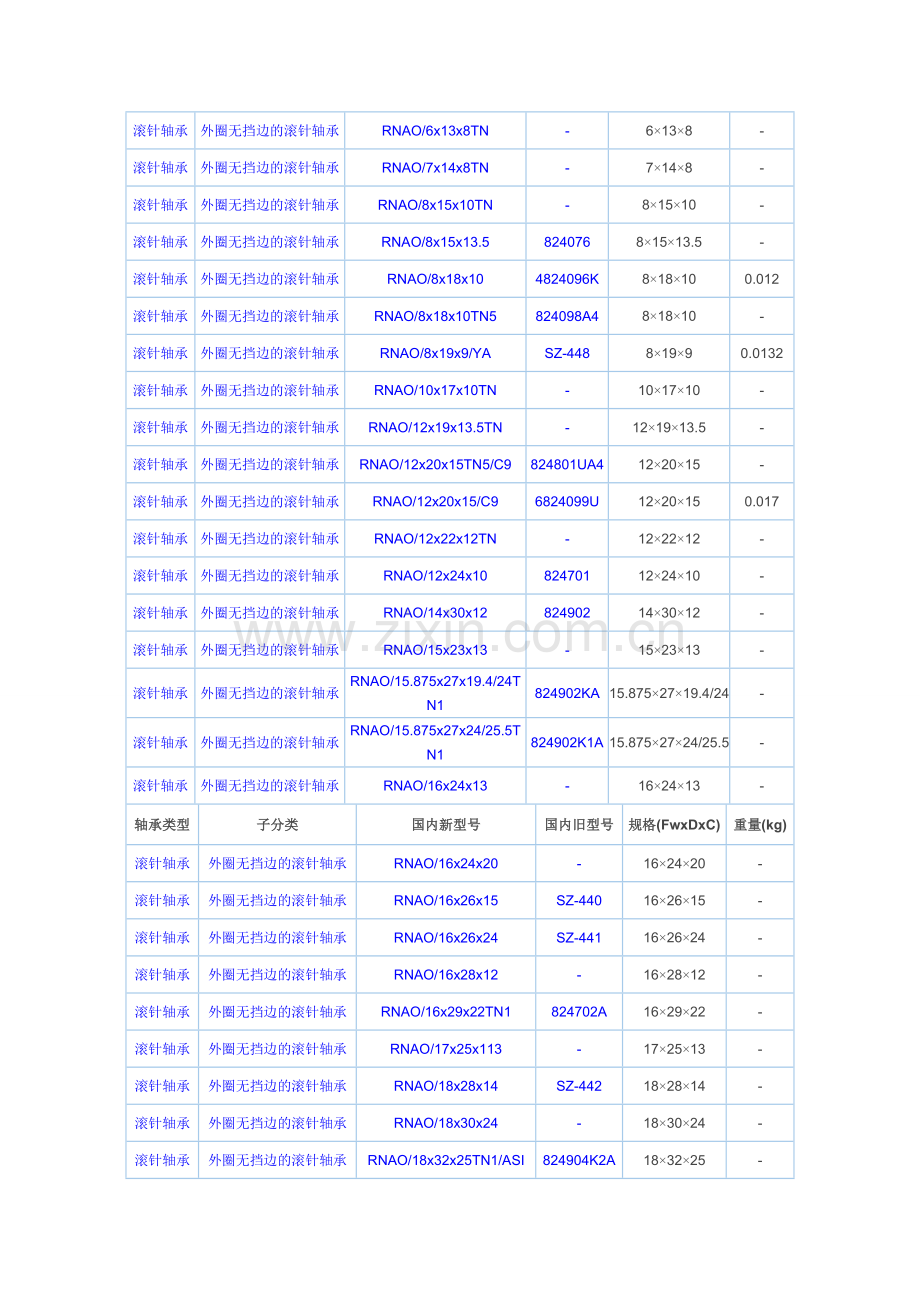
Task: Click the 国内旧型号 column header
Action: [579, 824]
